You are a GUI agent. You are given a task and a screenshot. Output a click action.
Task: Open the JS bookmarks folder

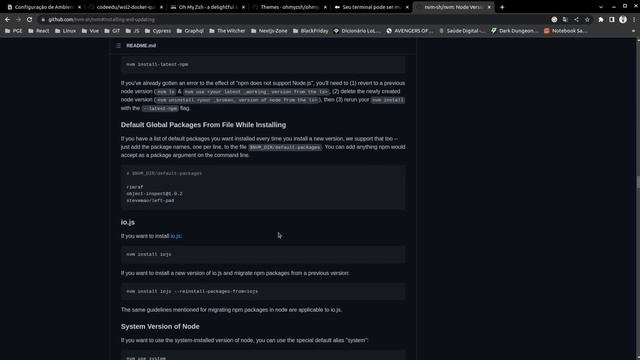(x=132, y=31)
